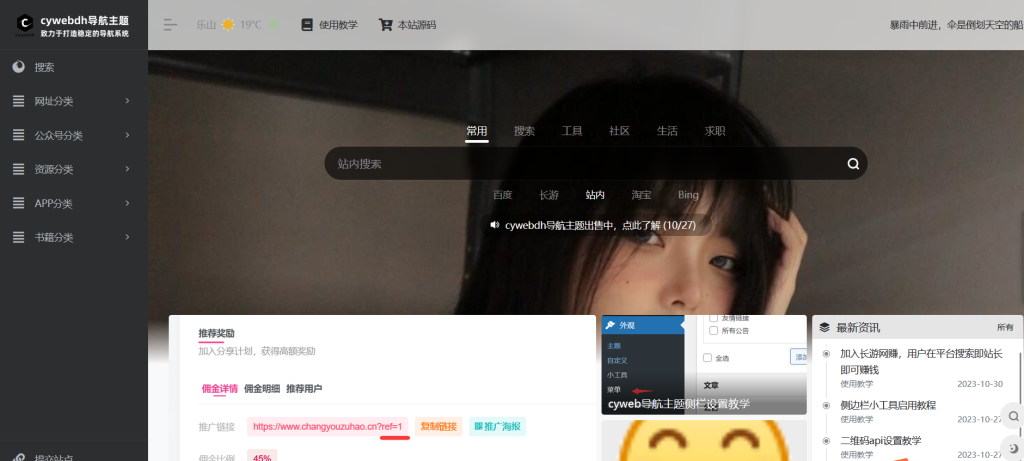Click the layers icon beside 最新资讯
Viewport: 1024px width, 461px height.
coord(825,327)
